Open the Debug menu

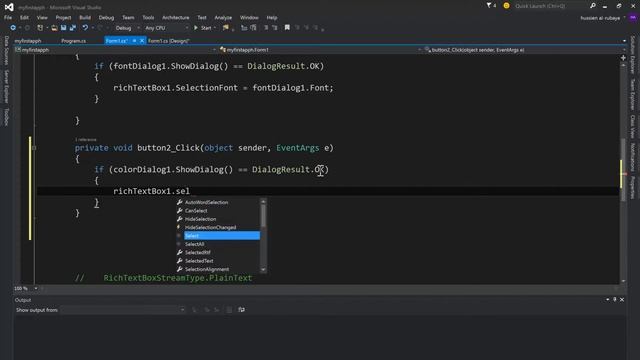pos(106,18)
